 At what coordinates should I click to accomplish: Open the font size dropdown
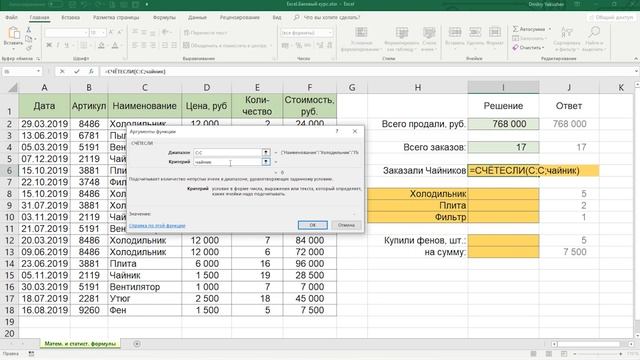(x=103, y=32)
